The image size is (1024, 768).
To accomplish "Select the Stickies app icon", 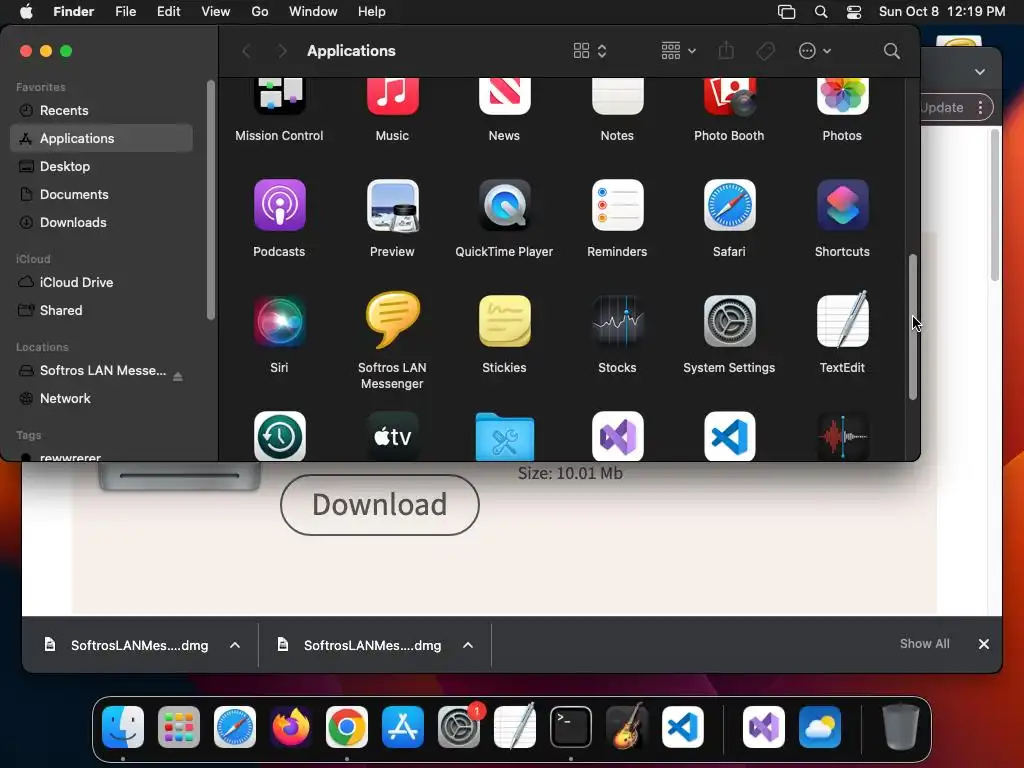I will click(x=505, y=321).
